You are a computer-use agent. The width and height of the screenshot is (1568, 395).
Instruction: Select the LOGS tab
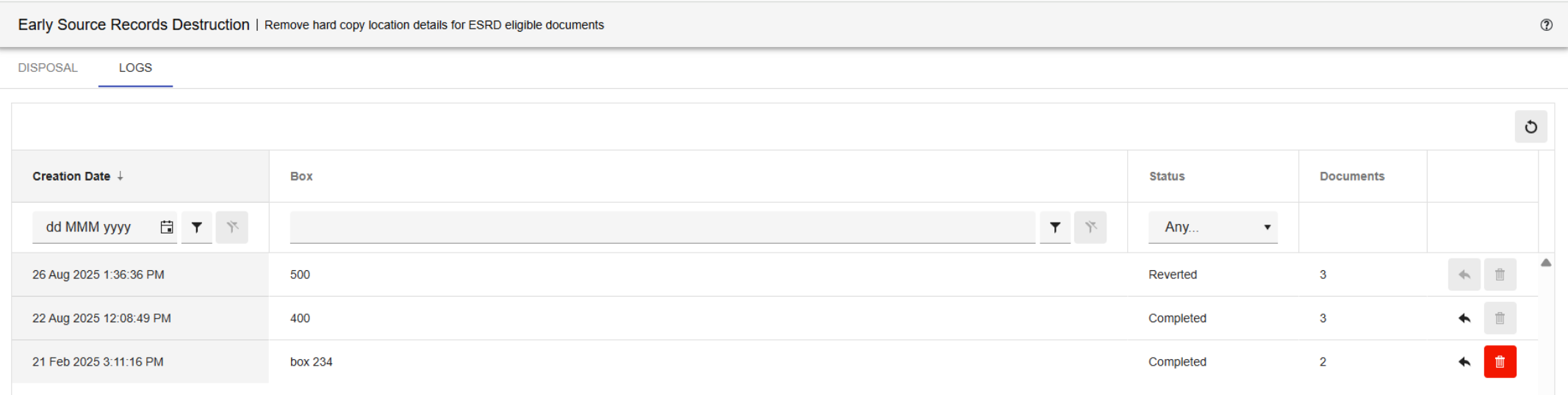point(135,68)
